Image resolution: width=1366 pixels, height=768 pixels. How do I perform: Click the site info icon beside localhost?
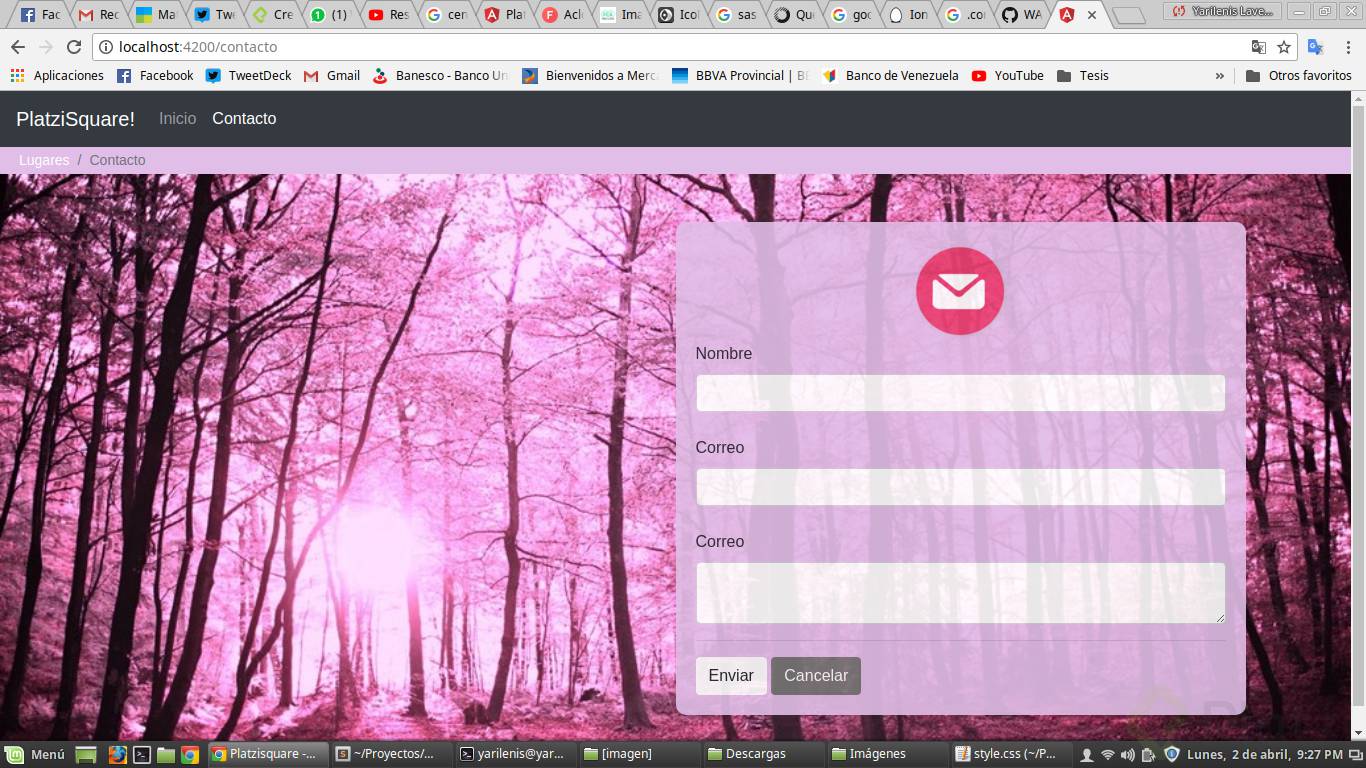(106, 47)
